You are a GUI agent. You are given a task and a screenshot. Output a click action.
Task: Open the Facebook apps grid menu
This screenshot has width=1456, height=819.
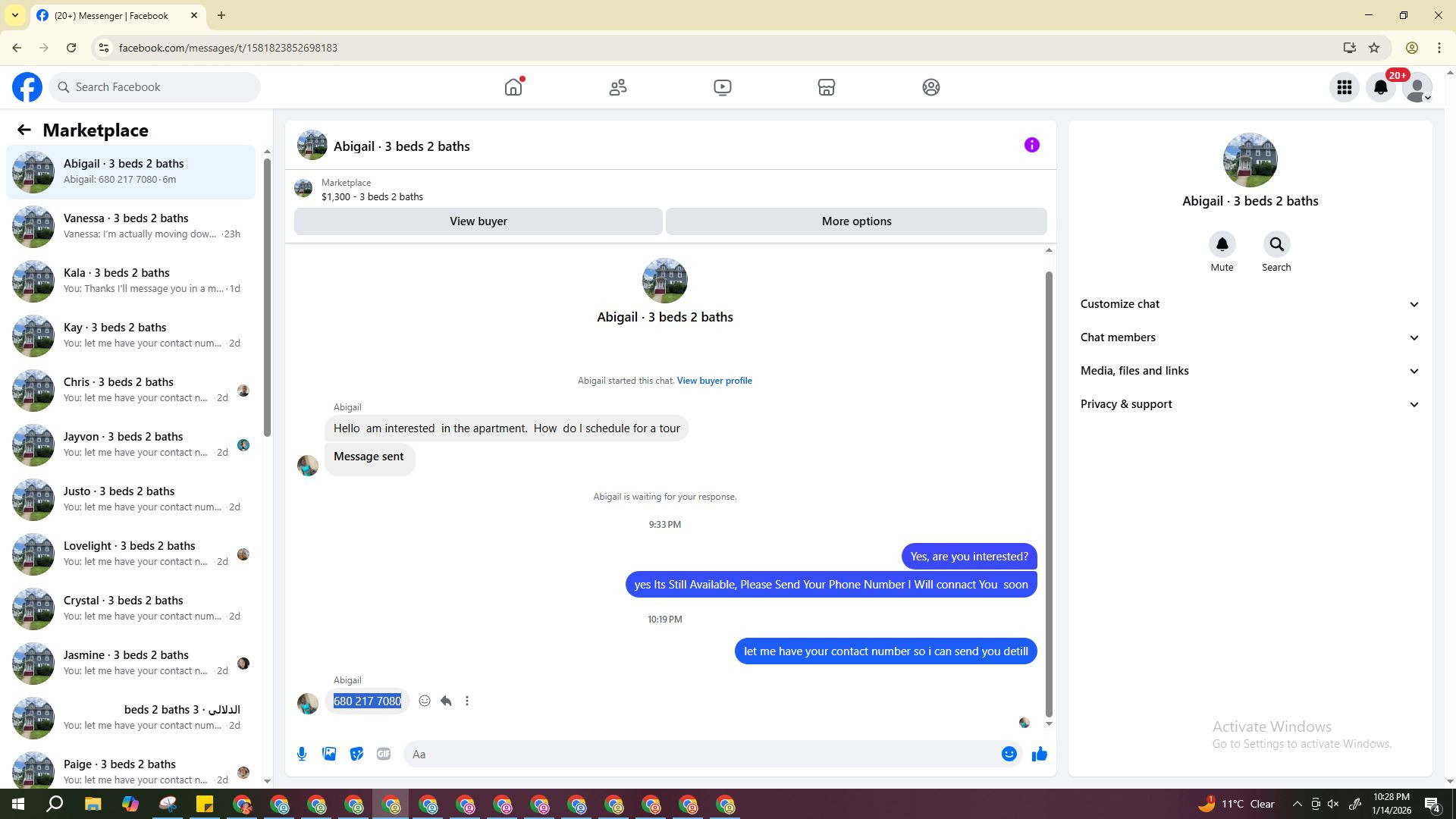pos(1344,87)
